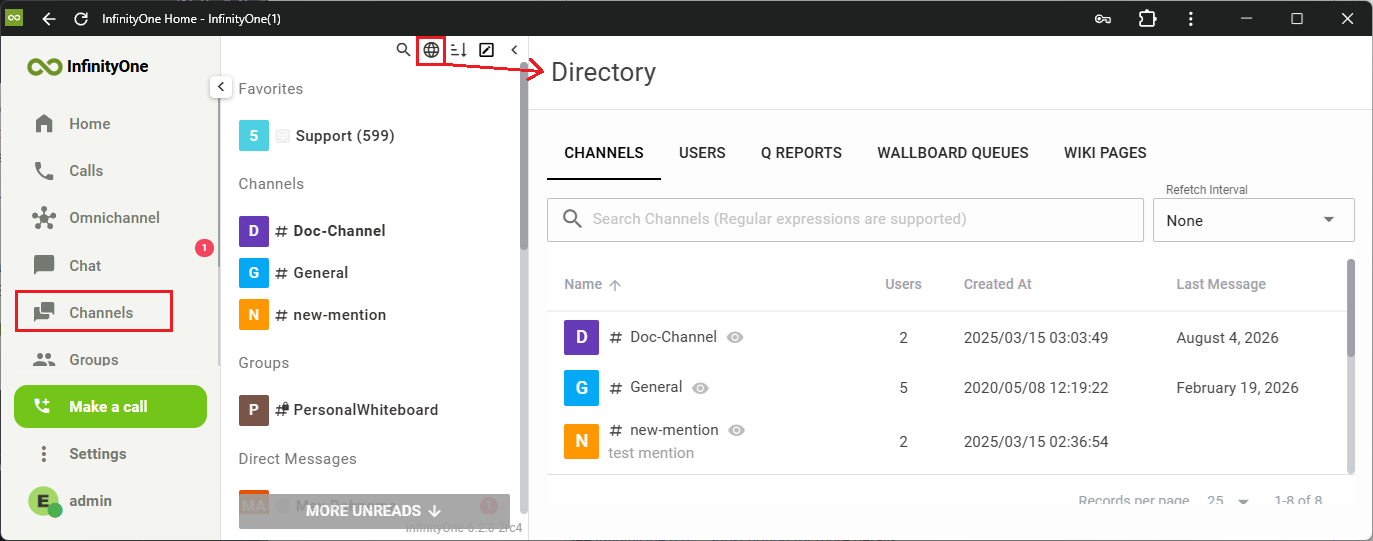The image size is (1373, 541).
Task: Open General channel in sidebar list
Action: click(320, 273)
